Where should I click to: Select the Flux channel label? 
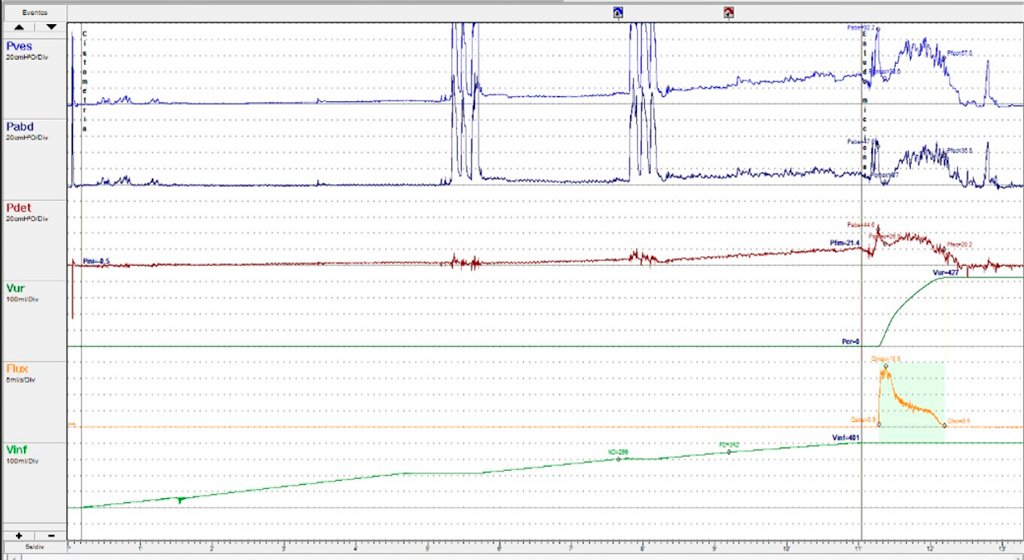[18, 369]
